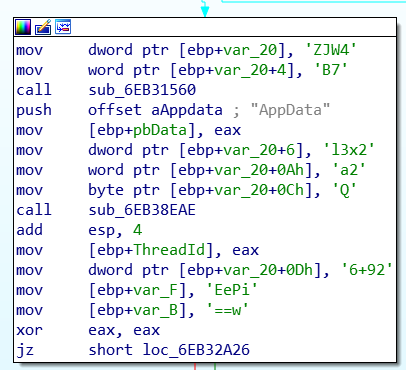Select the 'B7' string constant
Viewport: 406px width, 370px height.
(331, 70)
